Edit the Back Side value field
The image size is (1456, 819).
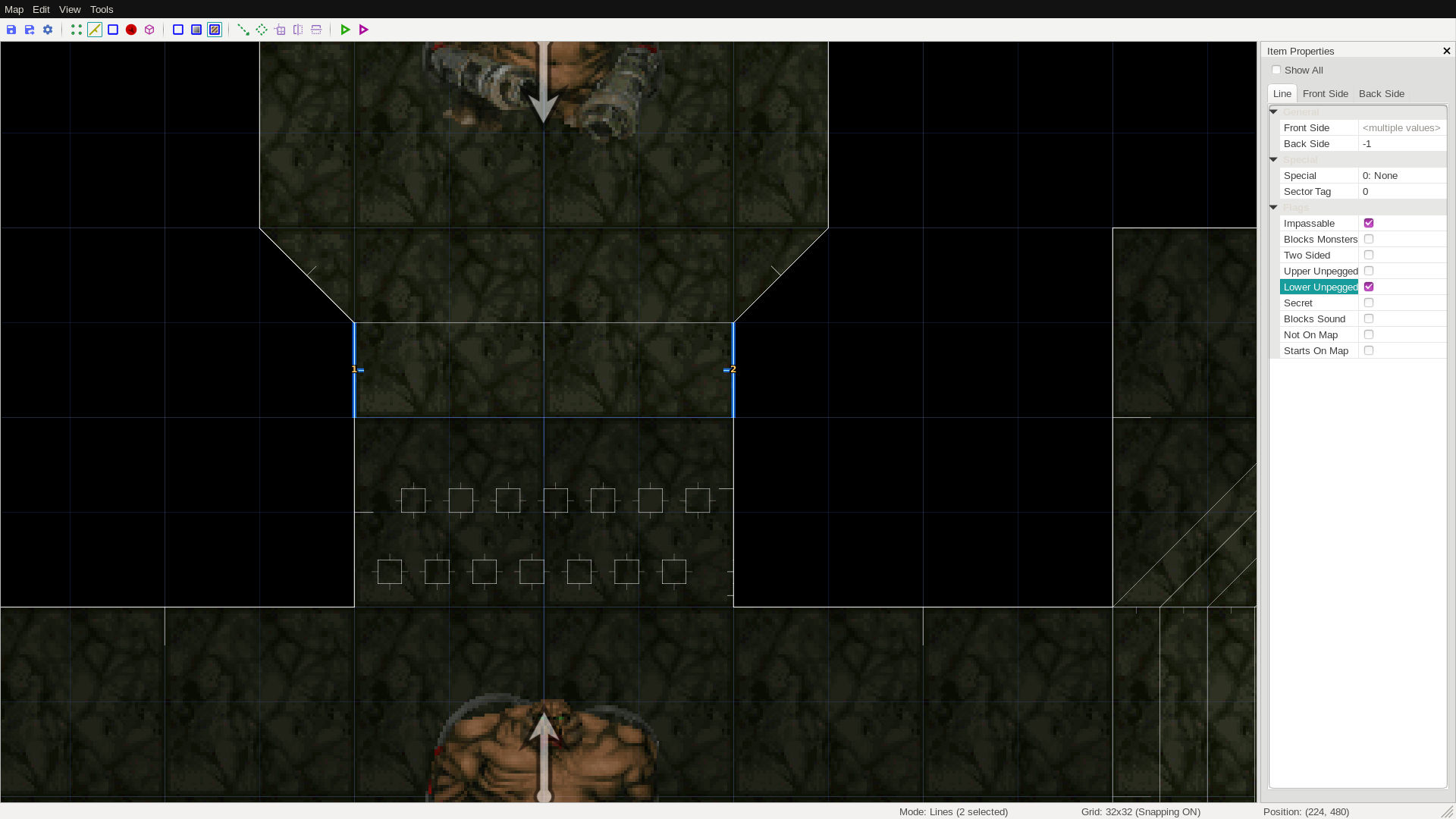[1401, 143]
